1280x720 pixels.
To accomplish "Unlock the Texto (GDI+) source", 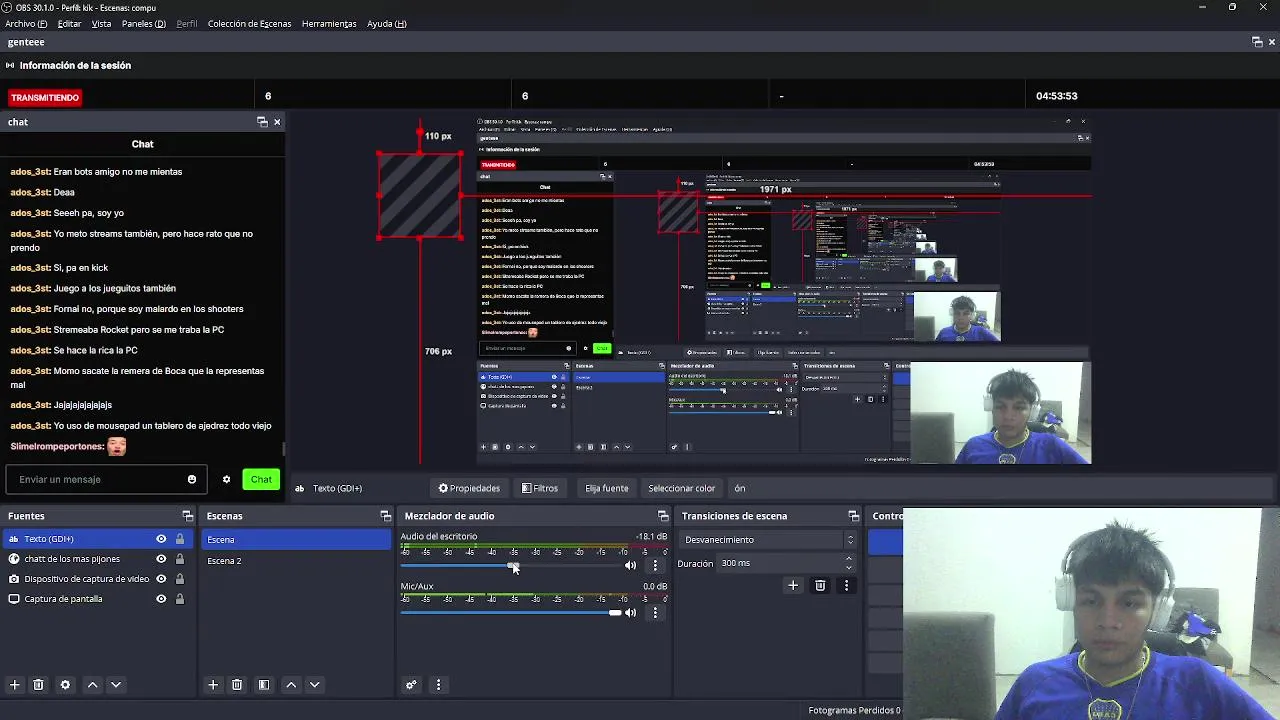I will pyautogui.click(x=180, y=539).
